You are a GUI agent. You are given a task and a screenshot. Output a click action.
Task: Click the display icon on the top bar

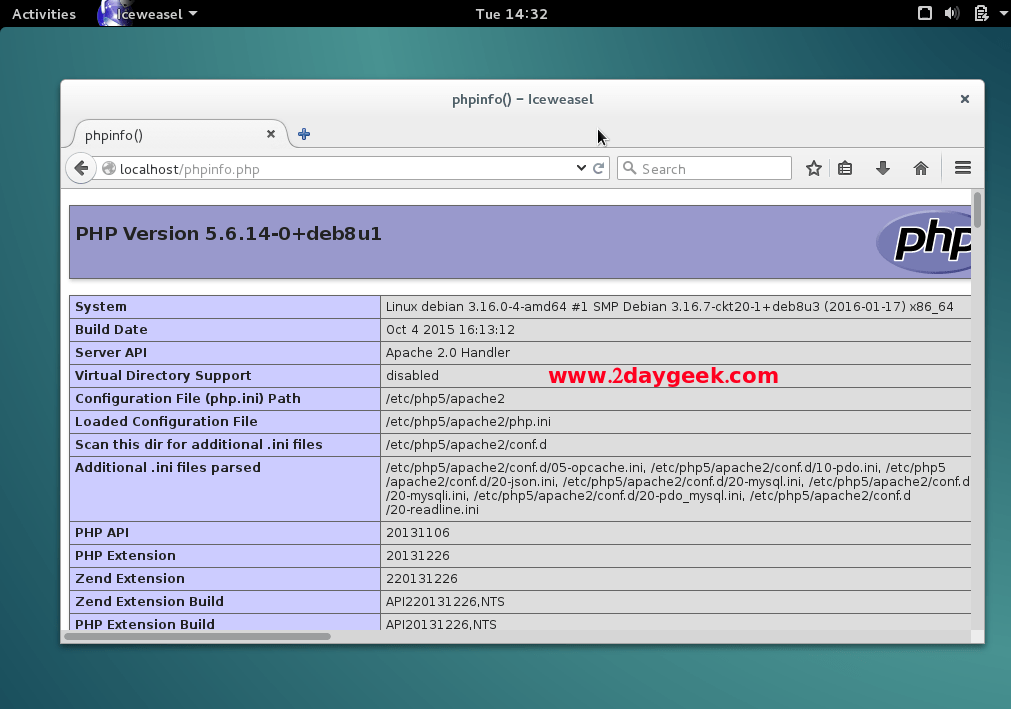(924, 13)
